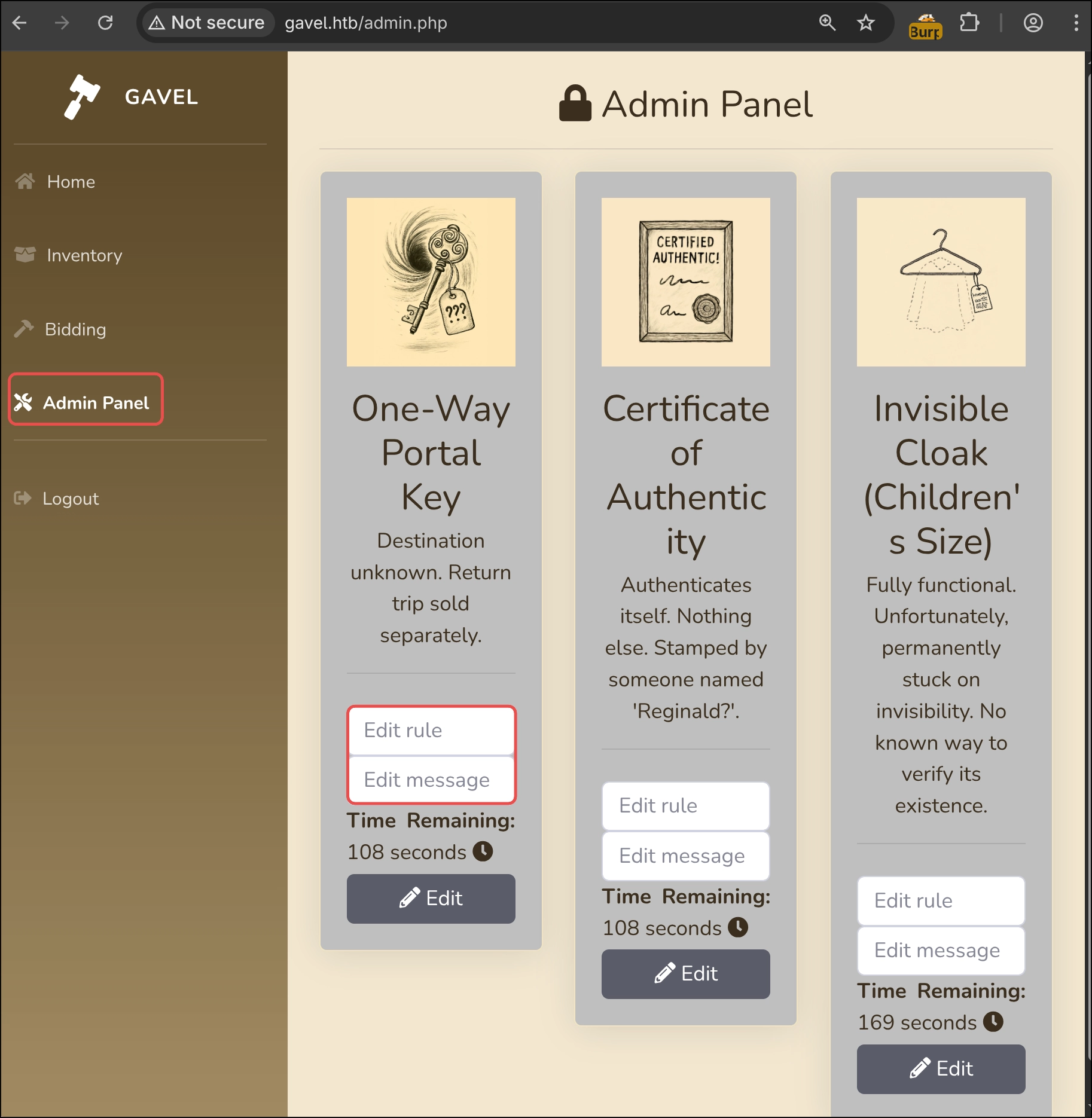Viewport: 1092px width, 1118px height.
Task: Open the Burp Suite extension icon
Action: click(x=925, y=23)
